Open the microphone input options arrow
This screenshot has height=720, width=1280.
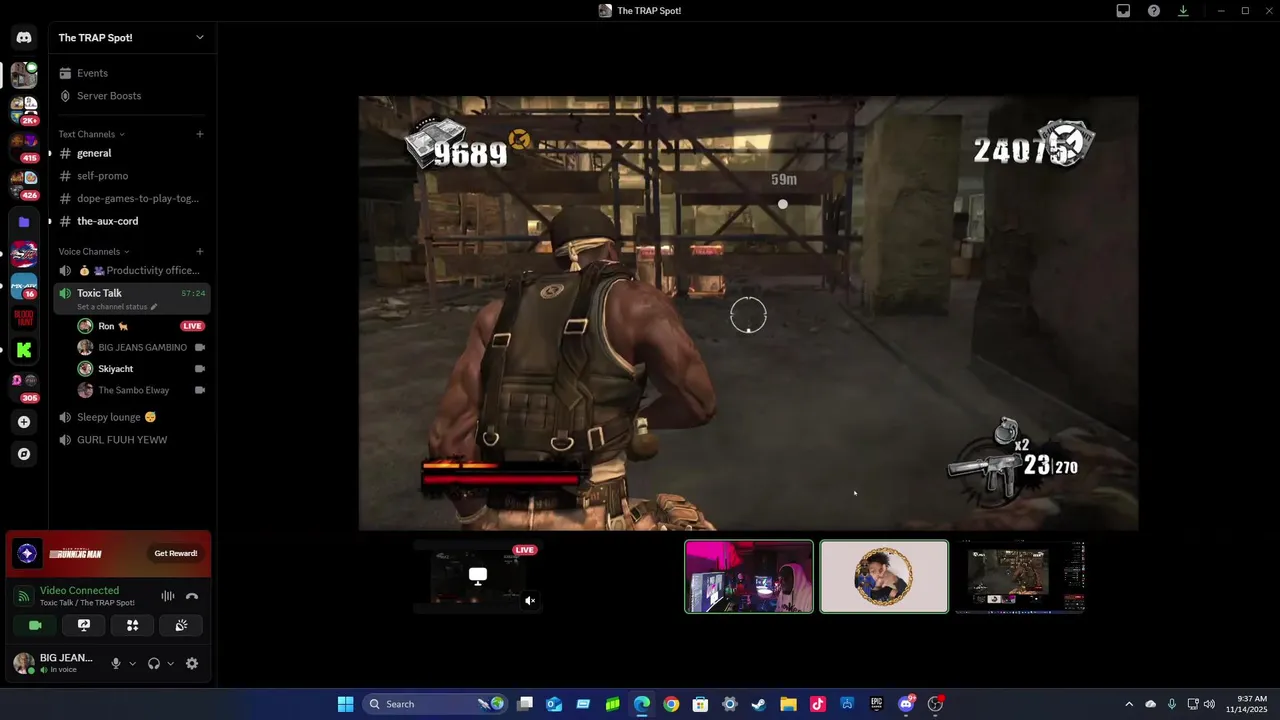coord(132,663)
